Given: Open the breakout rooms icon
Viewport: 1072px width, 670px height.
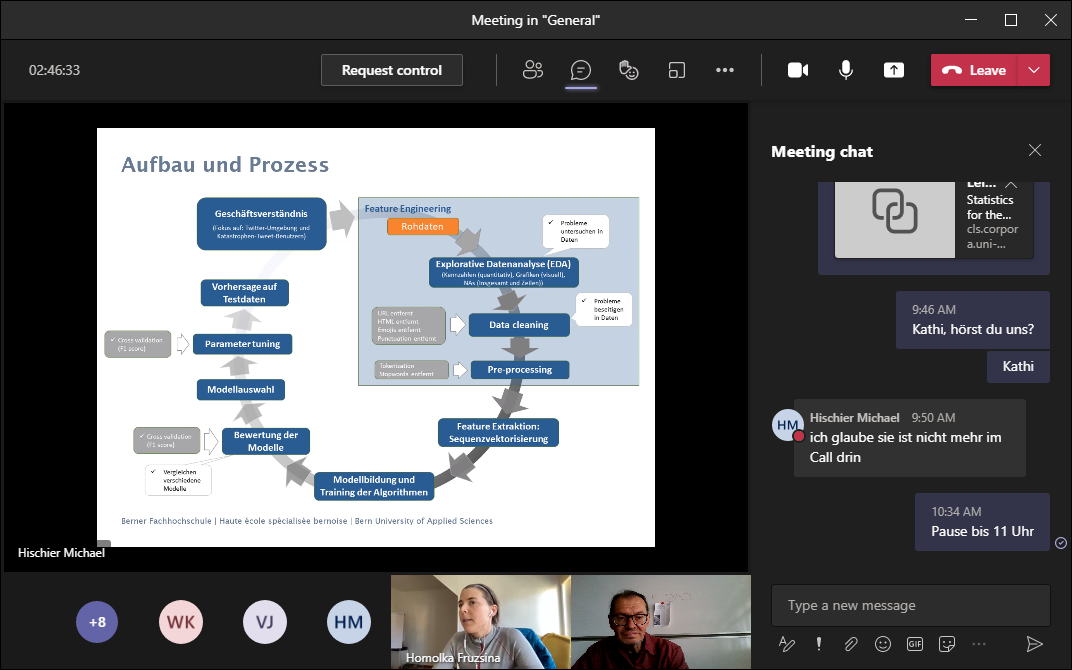Looking at the screenshot, I should tap(677, 70).
